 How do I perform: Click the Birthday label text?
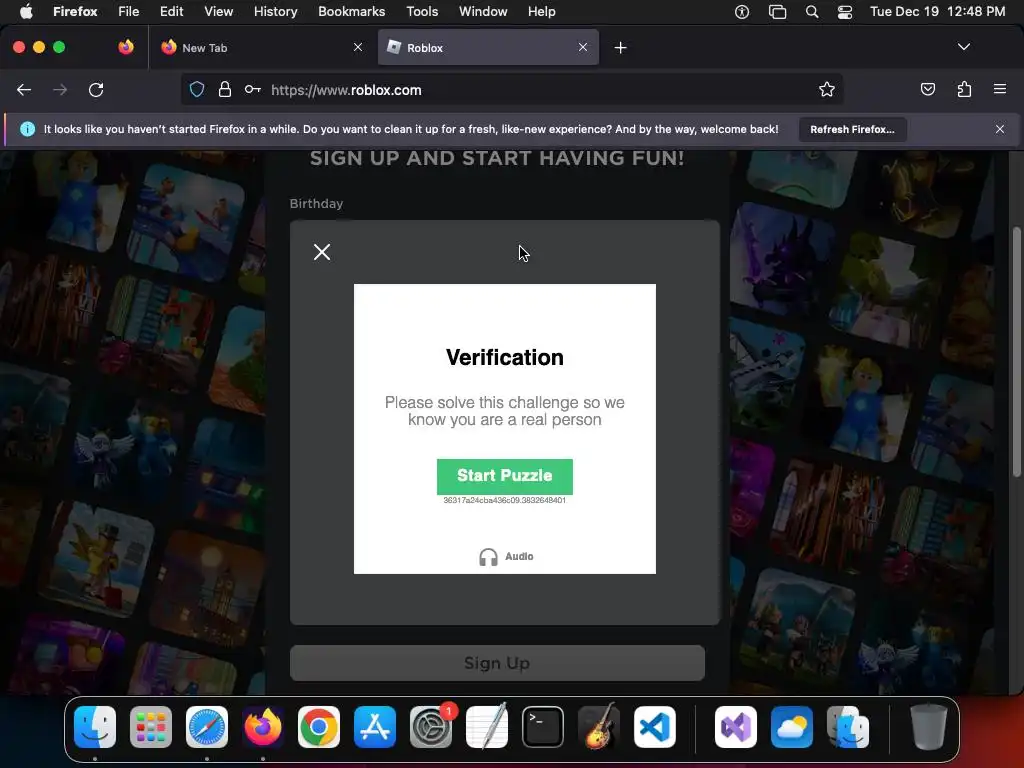point(316,204)
